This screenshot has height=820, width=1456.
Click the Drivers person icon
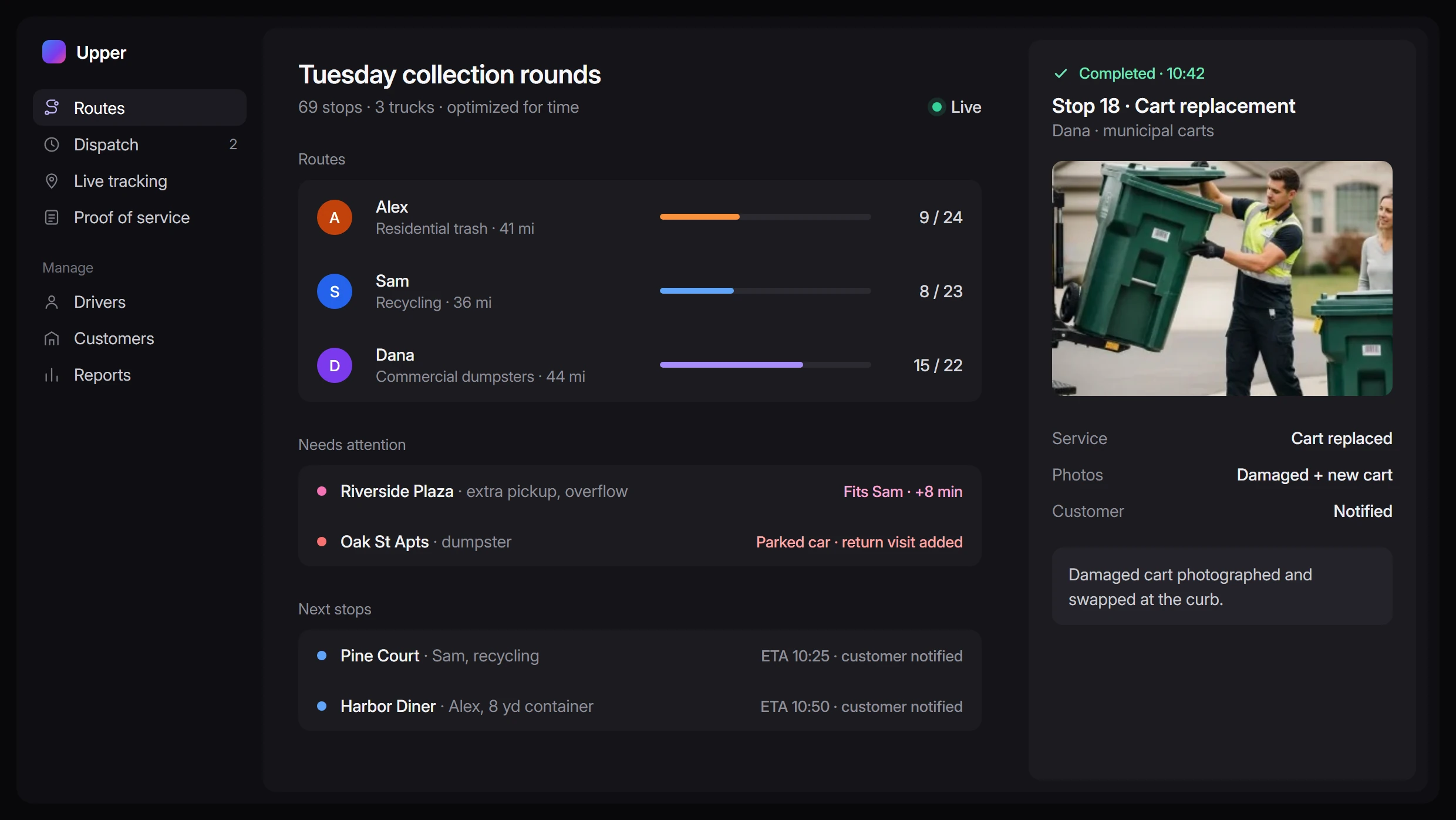point(52,302)
